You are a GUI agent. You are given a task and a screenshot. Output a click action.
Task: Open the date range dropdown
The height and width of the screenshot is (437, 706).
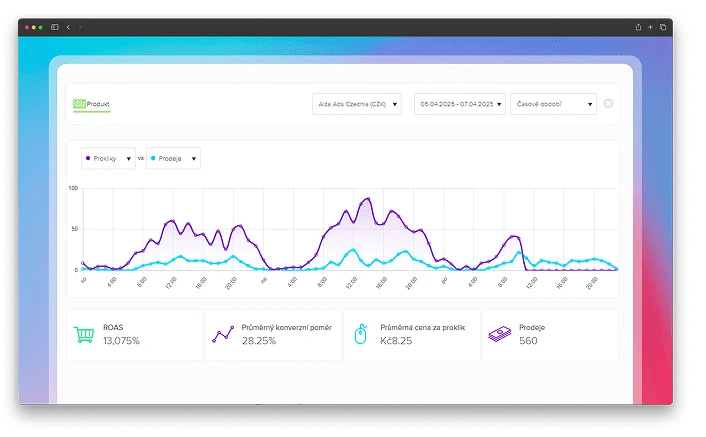pyautogui.click(x=460, y=104)
